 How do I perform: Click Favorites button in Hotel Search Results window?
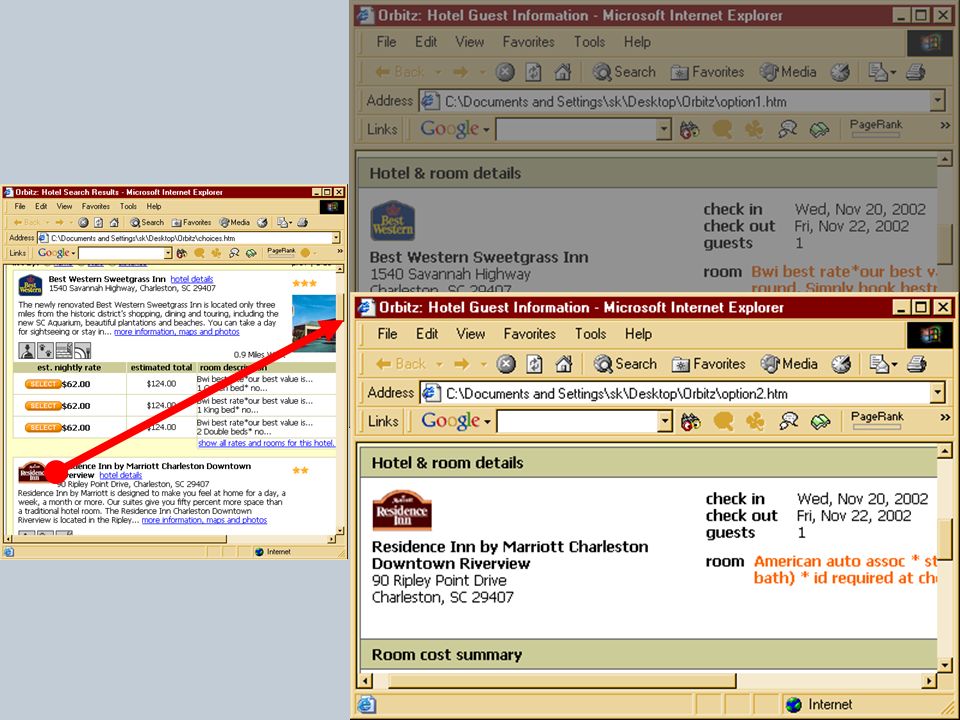(192, 222)
